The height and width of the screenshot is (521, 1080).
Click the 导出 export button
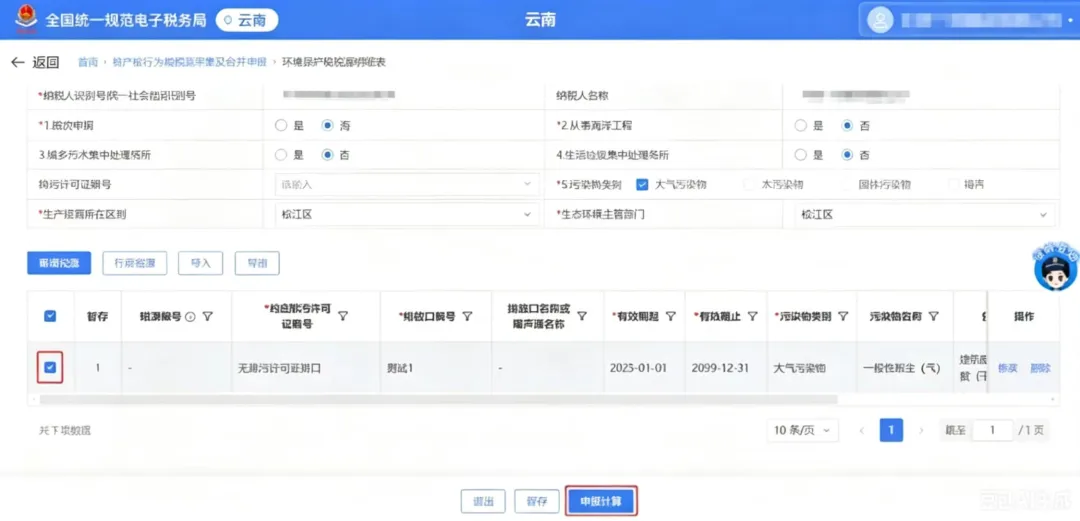[x=257, y=263]
